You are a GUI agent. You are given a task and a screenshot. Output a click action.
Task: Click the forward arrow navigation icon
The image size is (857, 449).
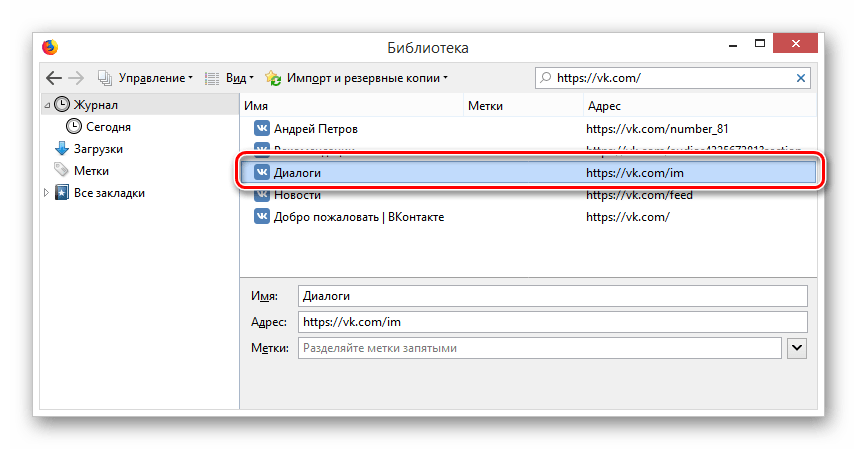click(x=77, y=78)
